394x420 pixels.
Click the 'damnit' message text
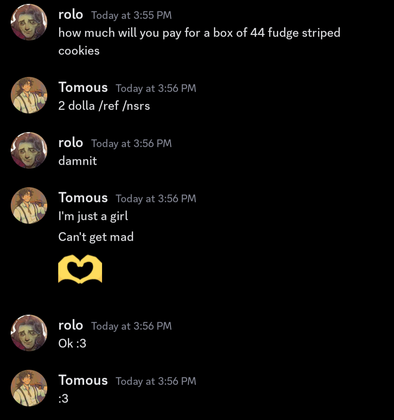(x=78, y=161)
